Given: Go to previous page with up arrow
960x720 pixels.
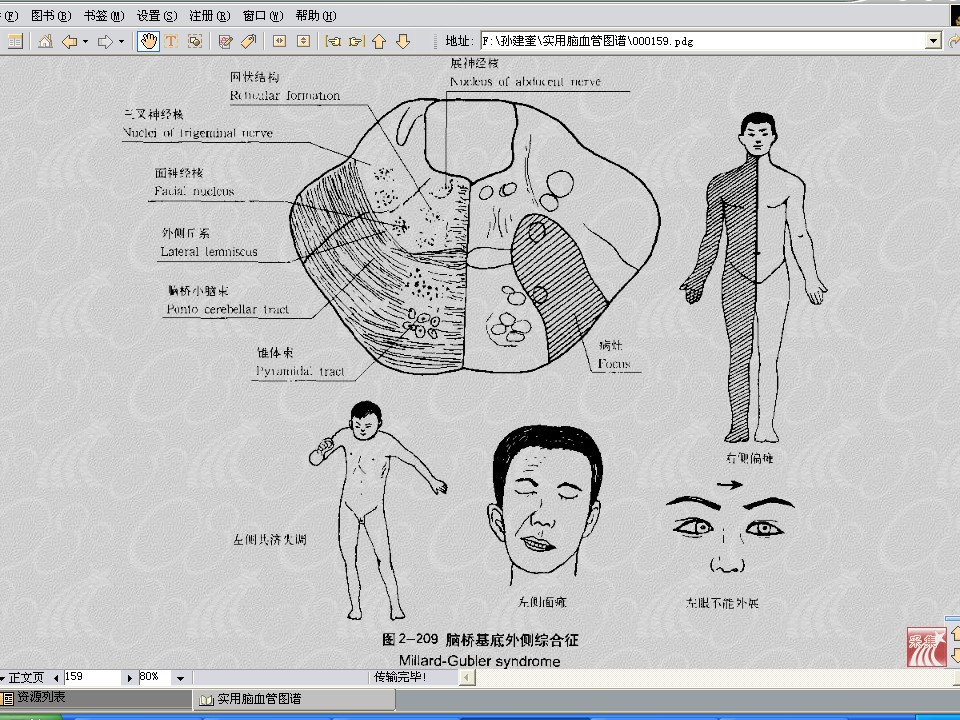Looking at the screenshot, I should click(379, 41).
